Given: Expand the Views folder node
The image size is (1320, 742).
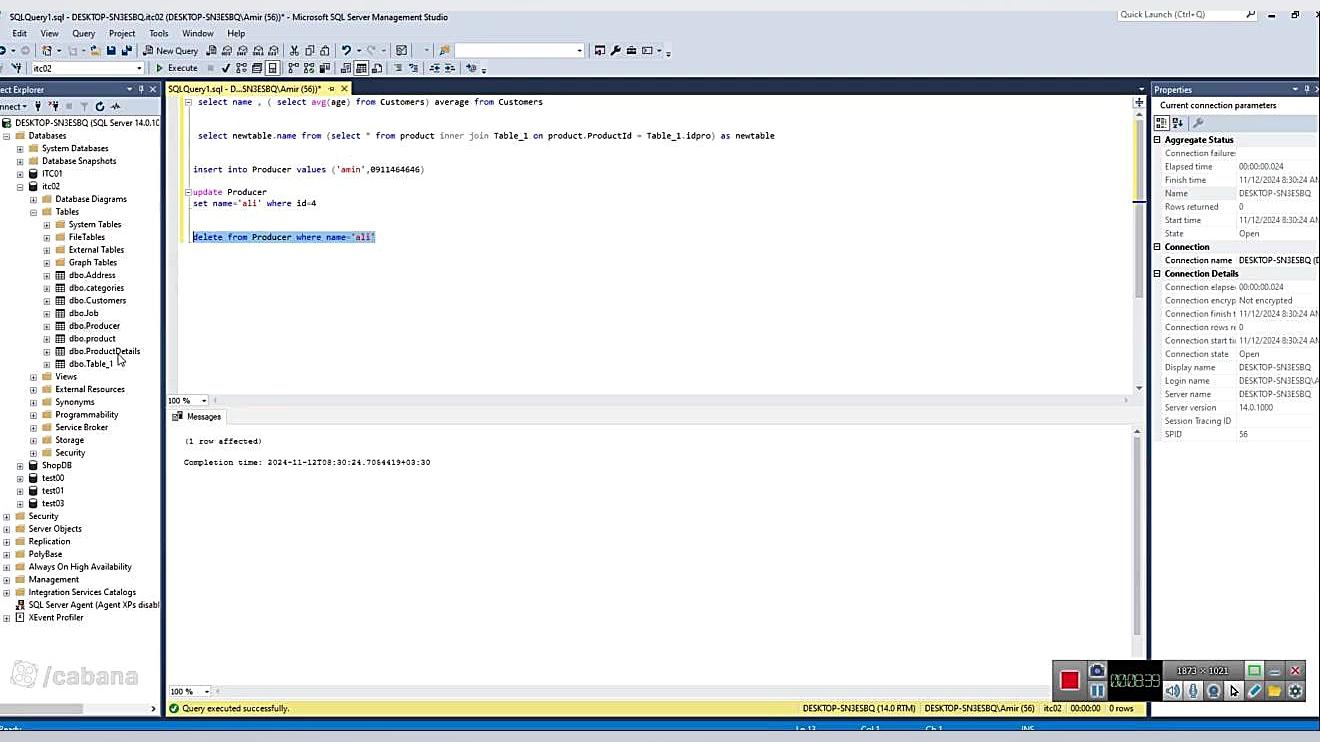Looking at the screenshot, I should [33, 377].
